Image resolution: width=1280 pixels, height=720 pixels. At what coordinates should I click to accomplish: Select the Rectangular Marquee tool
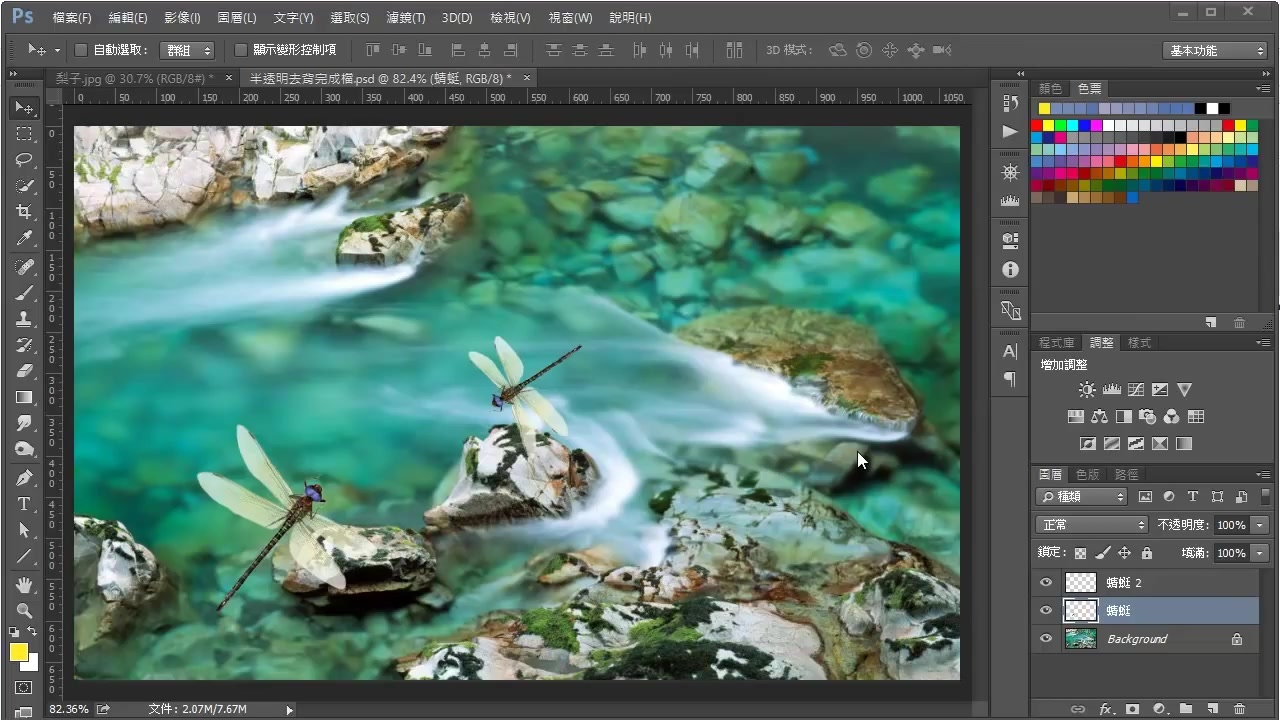(x=25, y=133)
